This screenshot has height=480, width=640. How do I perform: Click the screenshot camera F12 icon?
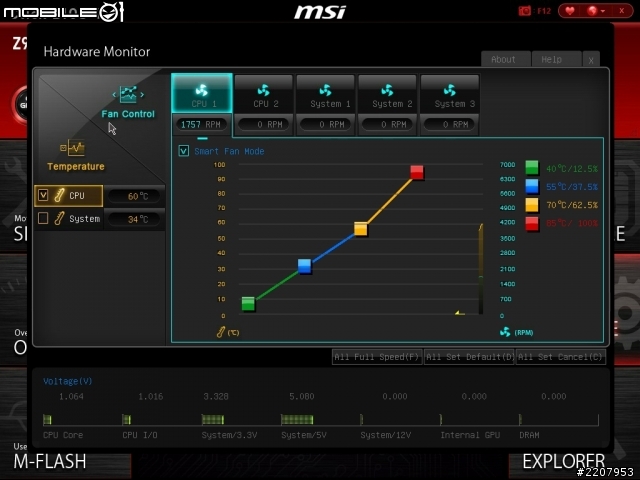525,11
